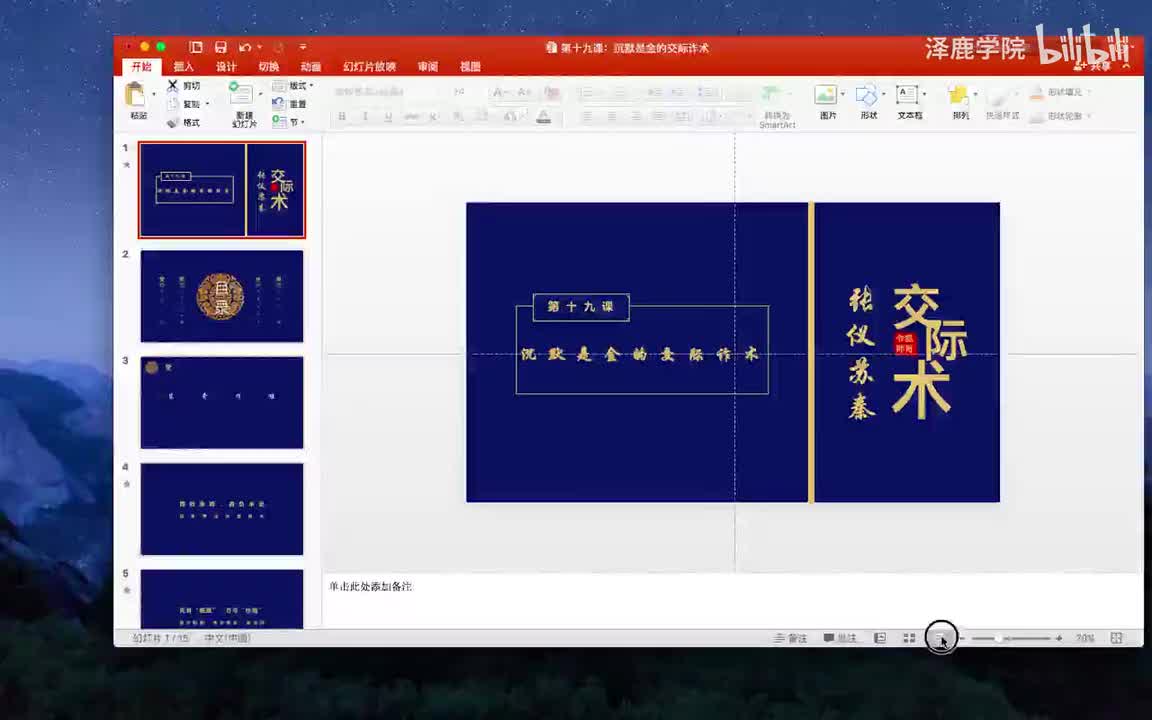1152x720 pixels.
Task: Open the Home (开始) ribbon tab
Action: tap(141, 67)
